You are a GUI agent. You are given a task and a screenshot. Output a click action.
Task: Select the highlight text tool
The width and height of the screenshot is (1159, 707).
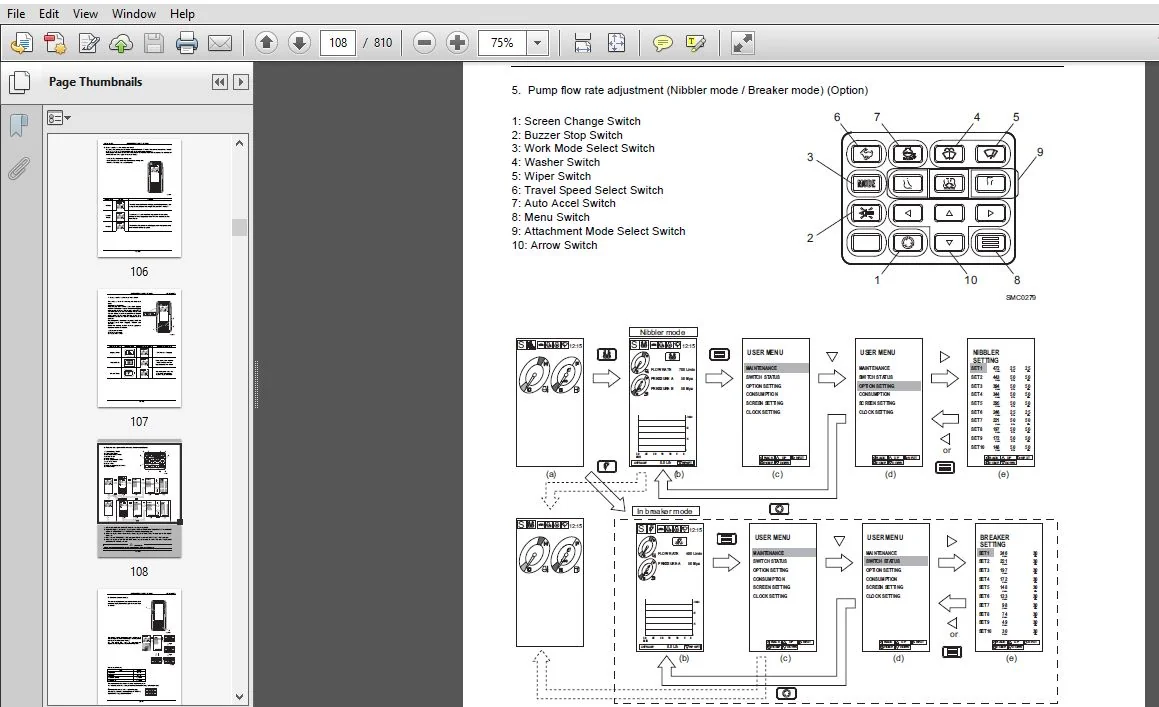click(696, 43)
